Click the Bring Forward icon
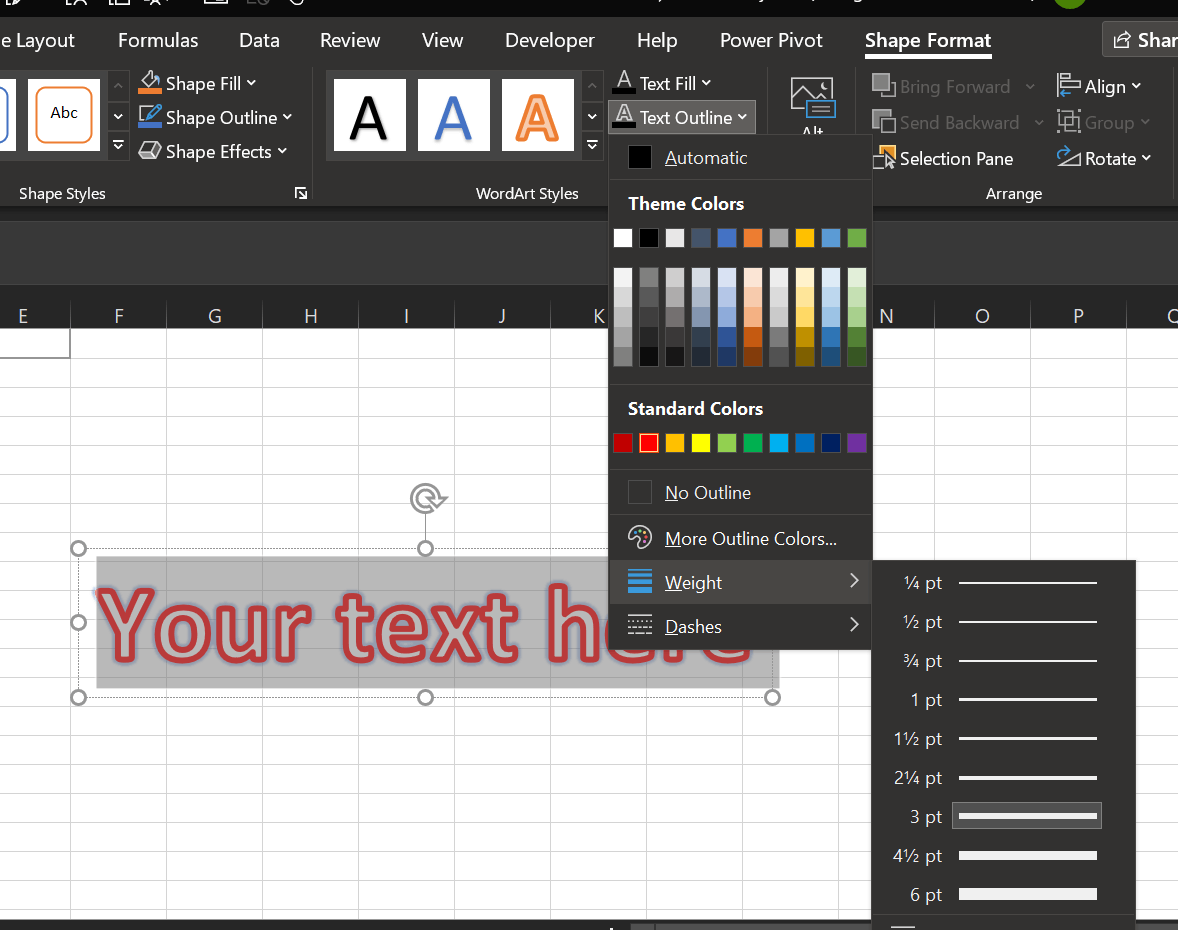This screenshot has width=1178, height=930. pos(884,86)
